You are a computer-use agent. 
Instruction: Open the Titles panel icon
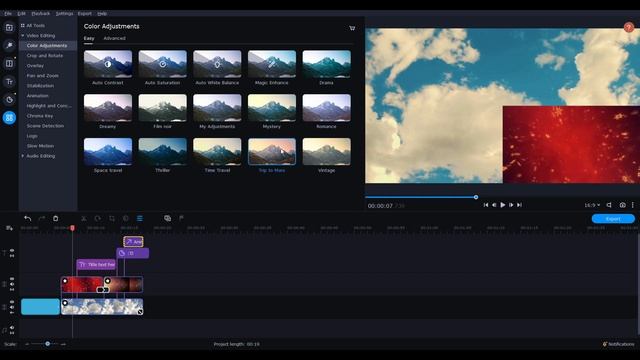pos(9,82)
